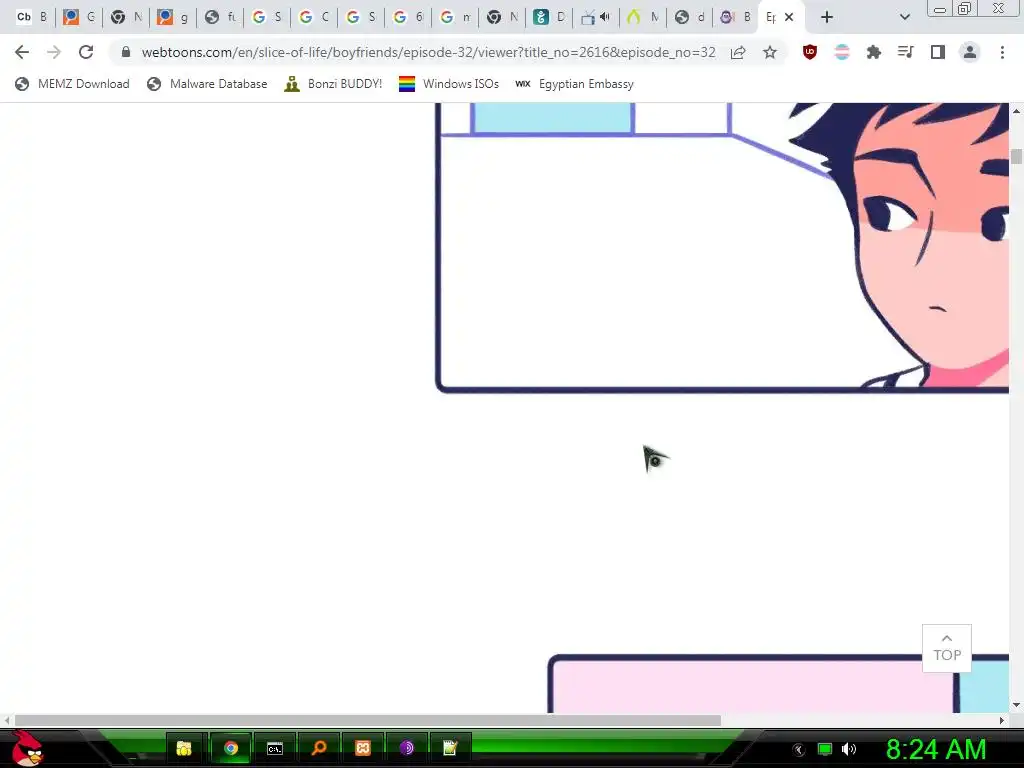View site security lock info
Screen dimensions: 1024x768
(126, 52)
